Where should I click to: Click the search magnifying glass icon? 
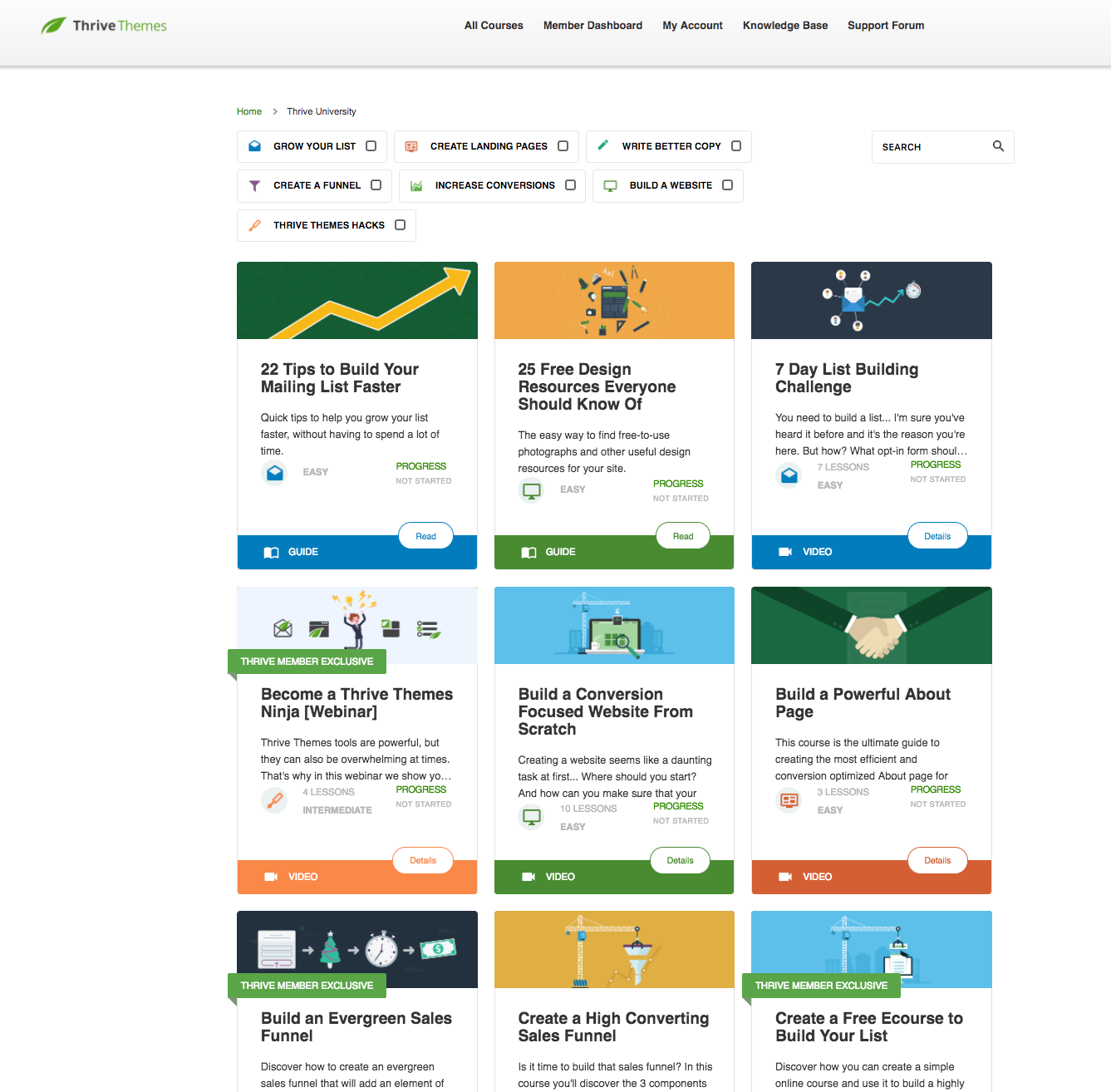(998, 146)
